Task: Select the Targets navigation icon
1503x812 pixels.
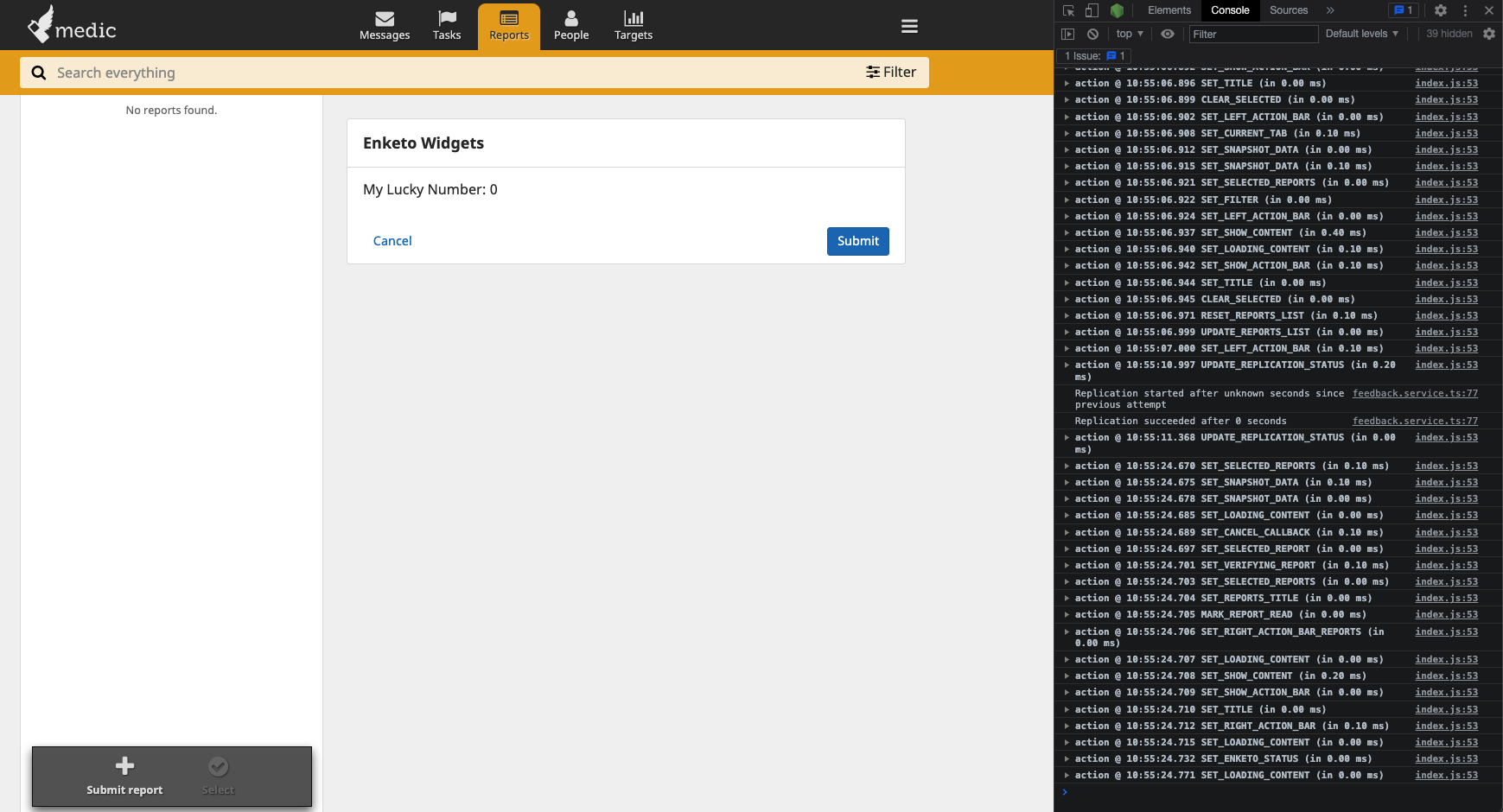Action: pos(633,25)
